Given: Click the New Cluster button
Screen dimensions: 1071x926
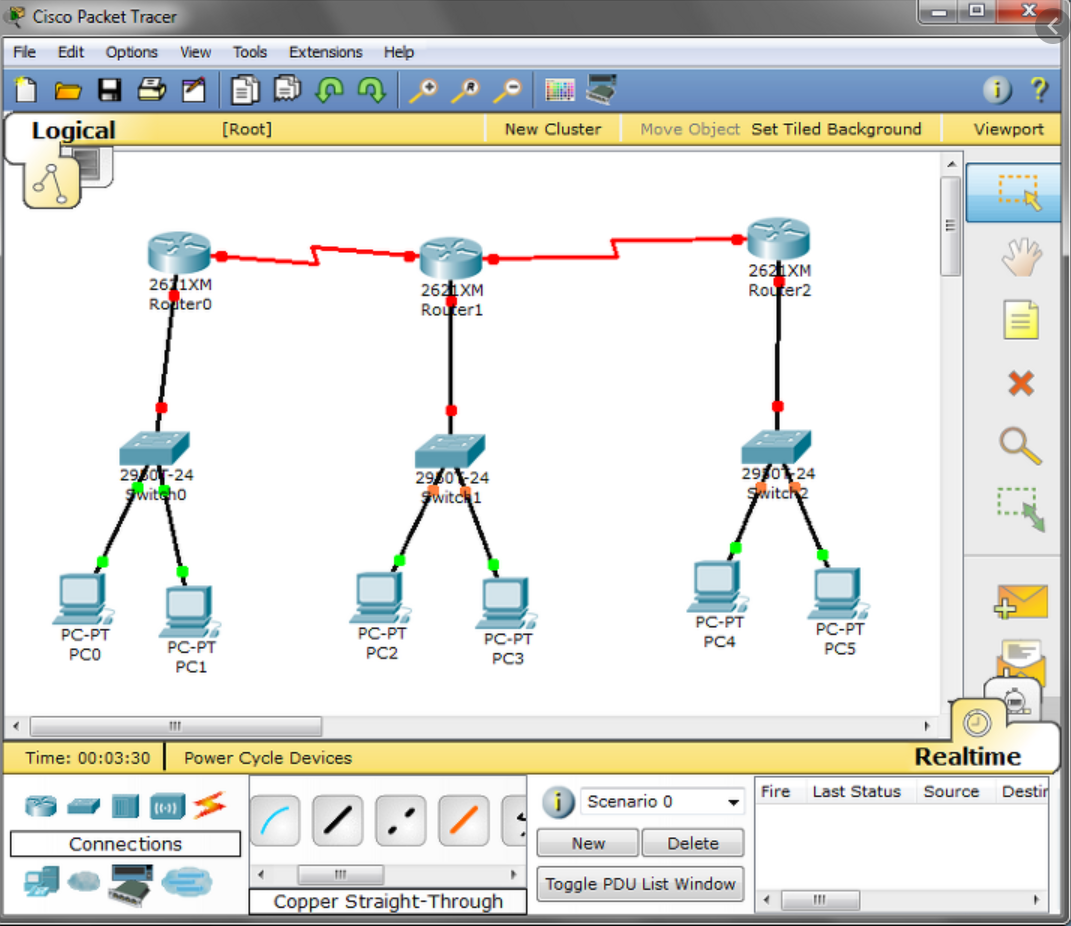Looking at the screenshot, I should tap(553, 129).
